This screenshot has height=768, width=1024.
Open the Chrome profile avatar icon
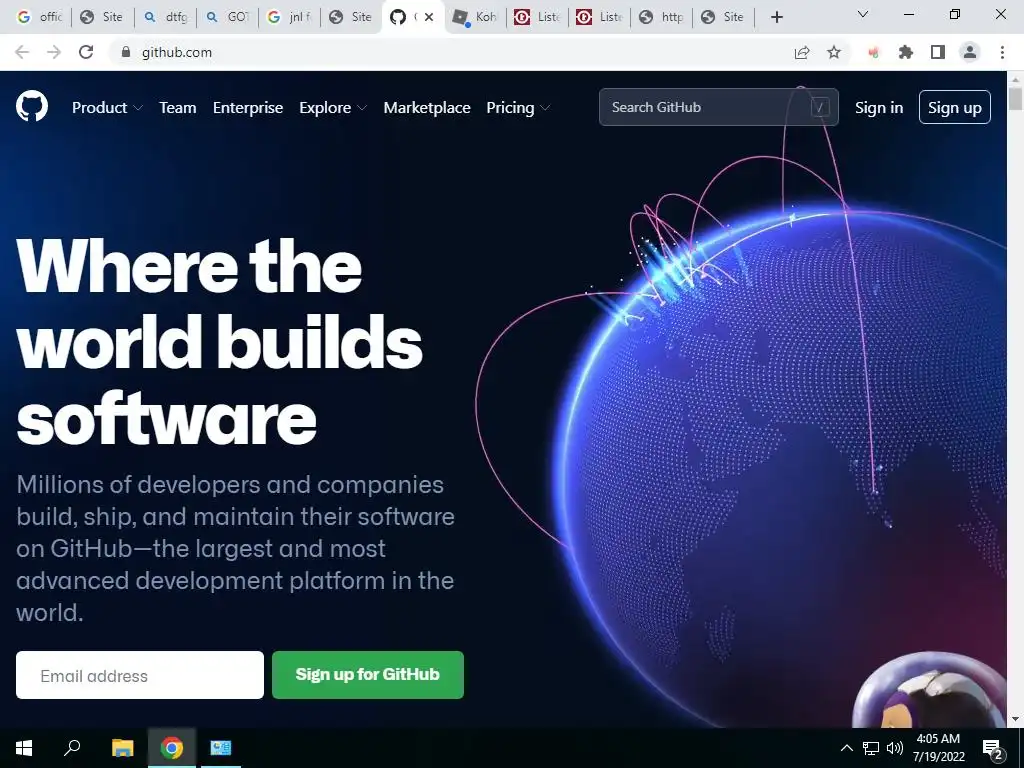click(970, 52)
